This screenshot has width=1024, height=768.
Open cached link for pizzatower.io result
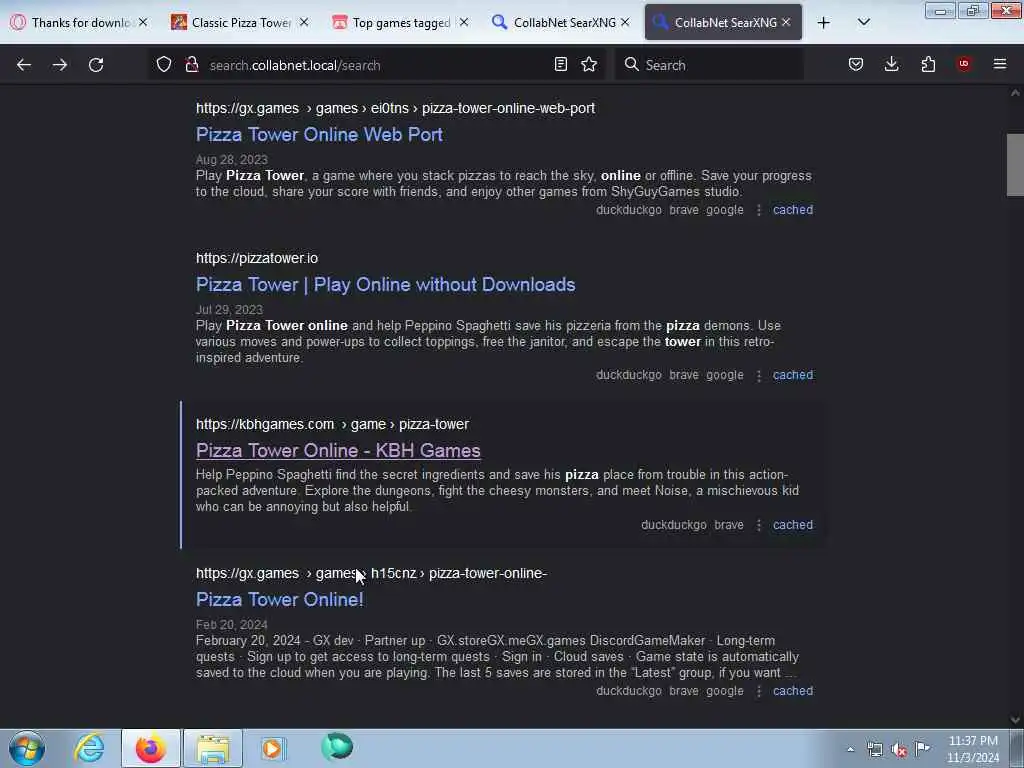point(793,375)
